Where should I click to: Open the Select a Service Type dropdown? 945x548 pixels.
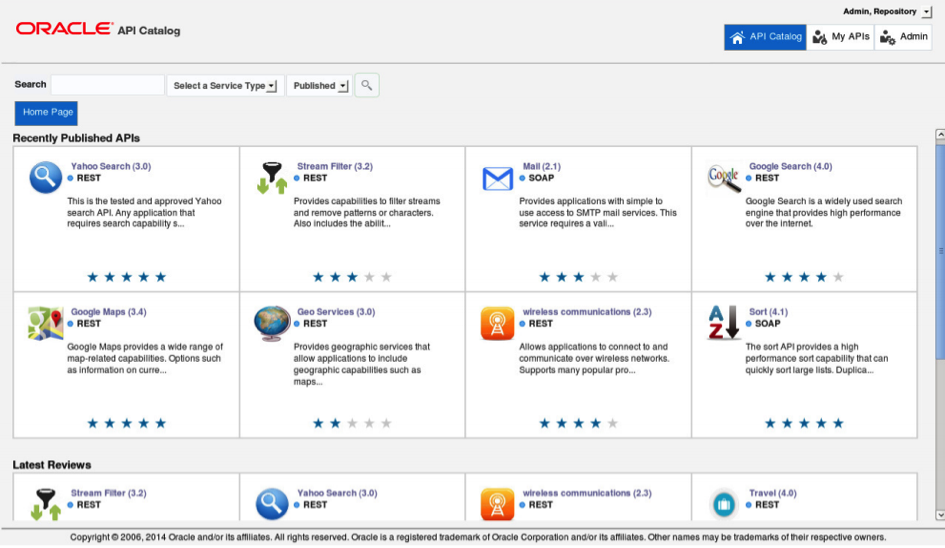[x=225, y=86]
